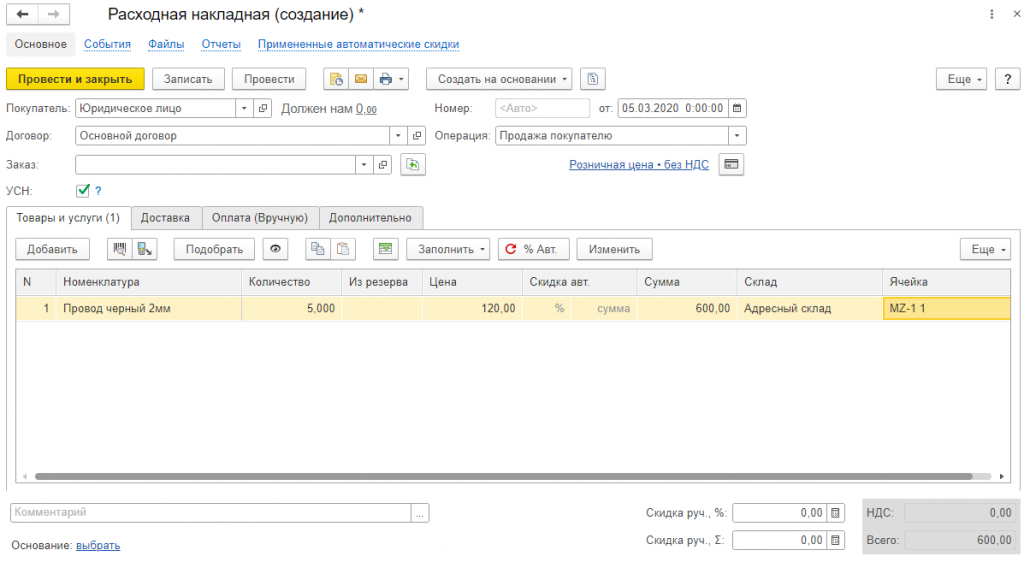
Task: Switch to the Дополнительно tab
Action: coord(370,218)
